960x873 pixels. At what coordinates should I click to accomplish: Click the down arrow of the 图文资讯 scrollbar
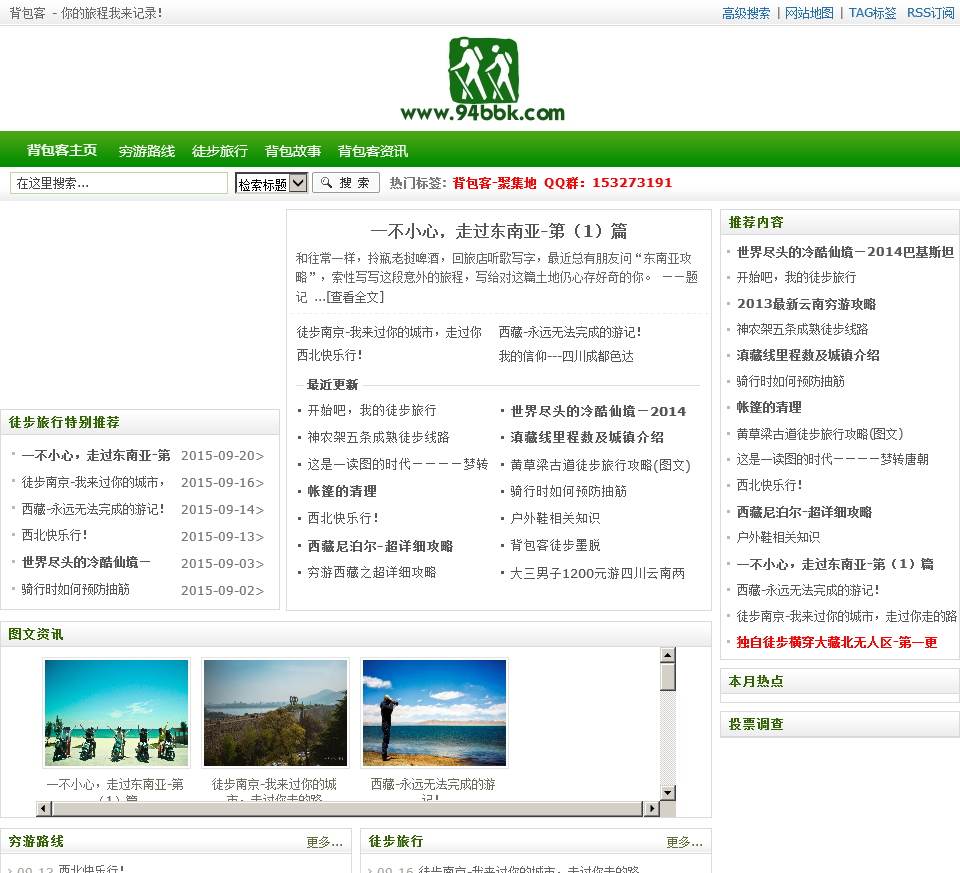[667, 792]
